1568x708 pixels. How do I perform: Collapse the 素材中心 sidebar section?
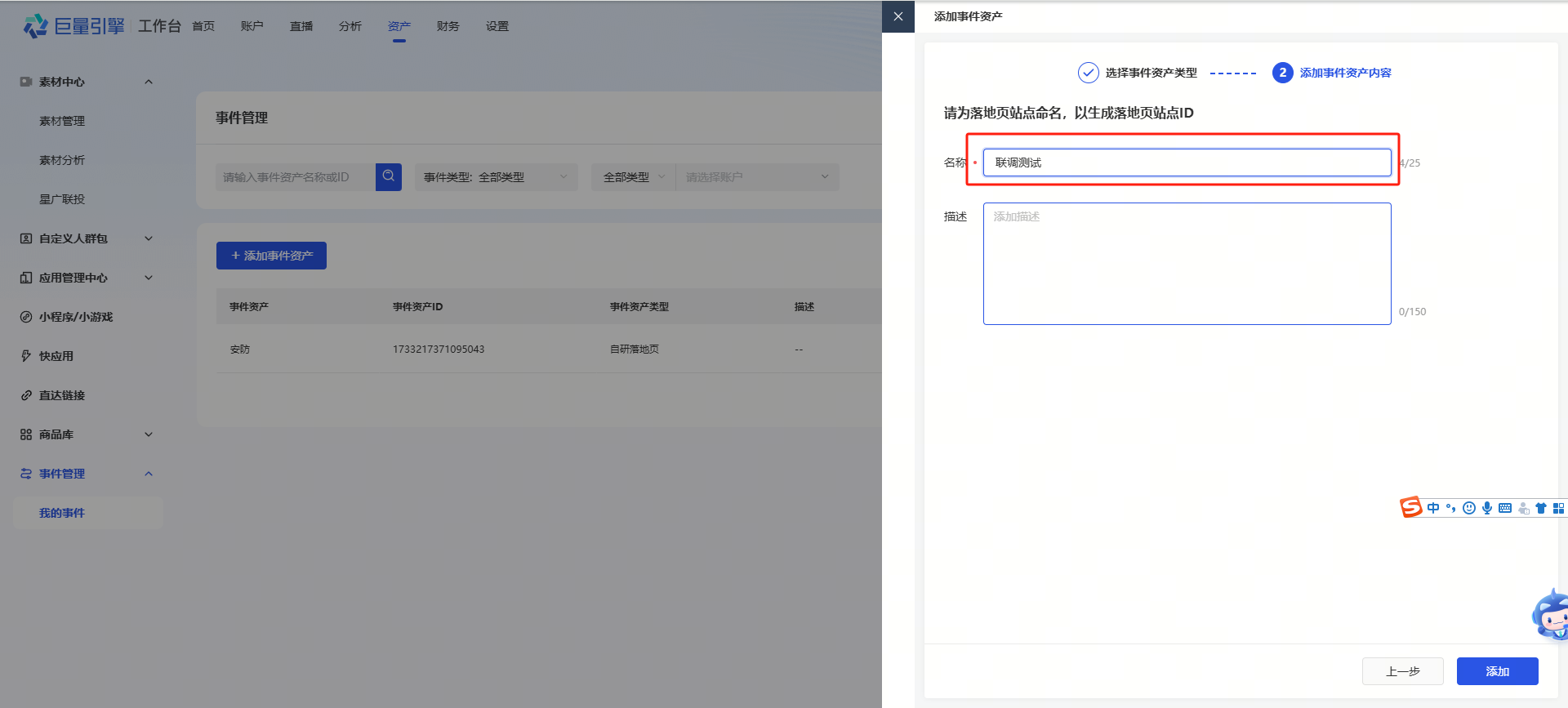(x=149, y=82)
